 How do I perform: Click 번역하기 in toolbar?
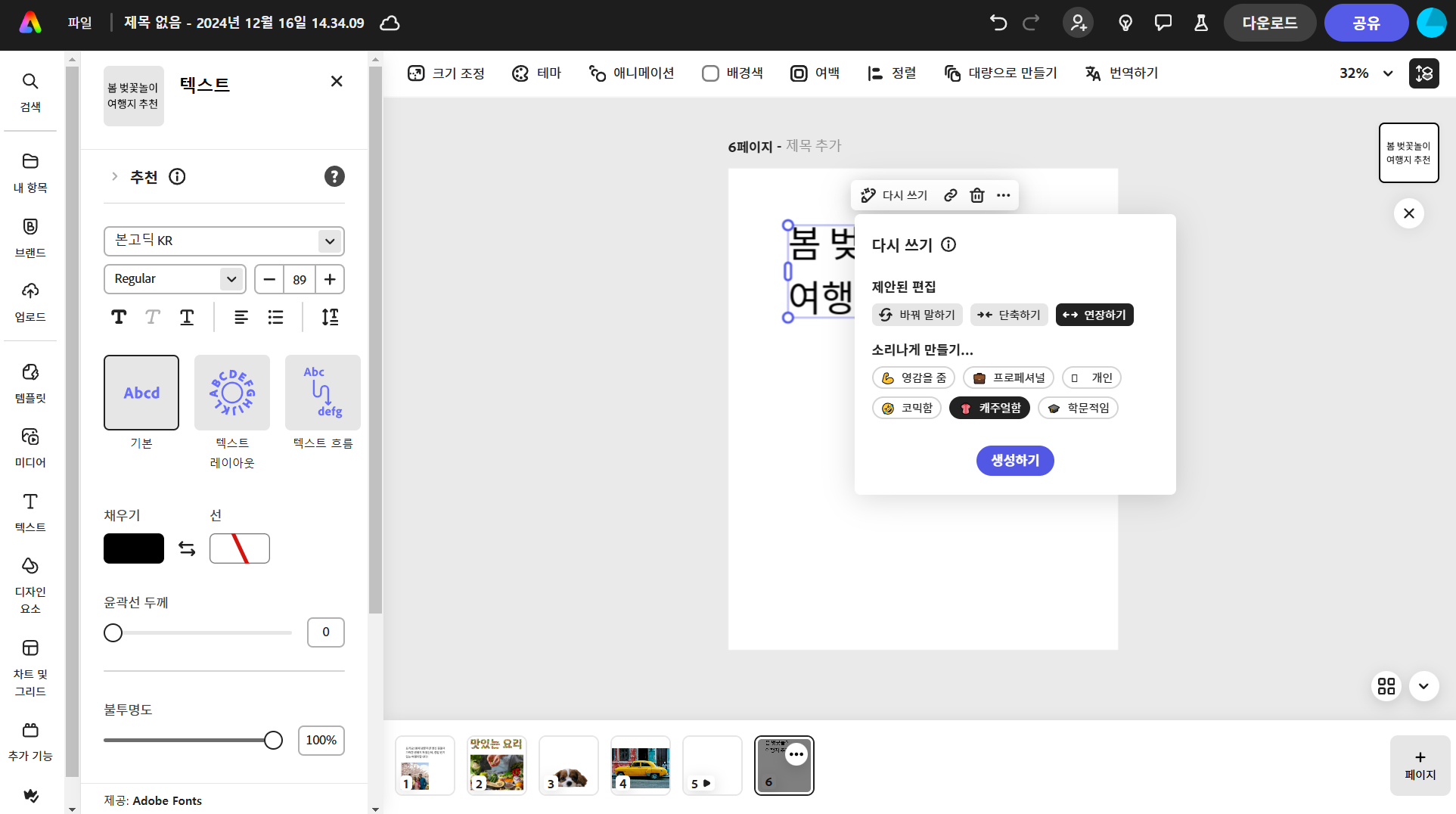point(1122,73)
